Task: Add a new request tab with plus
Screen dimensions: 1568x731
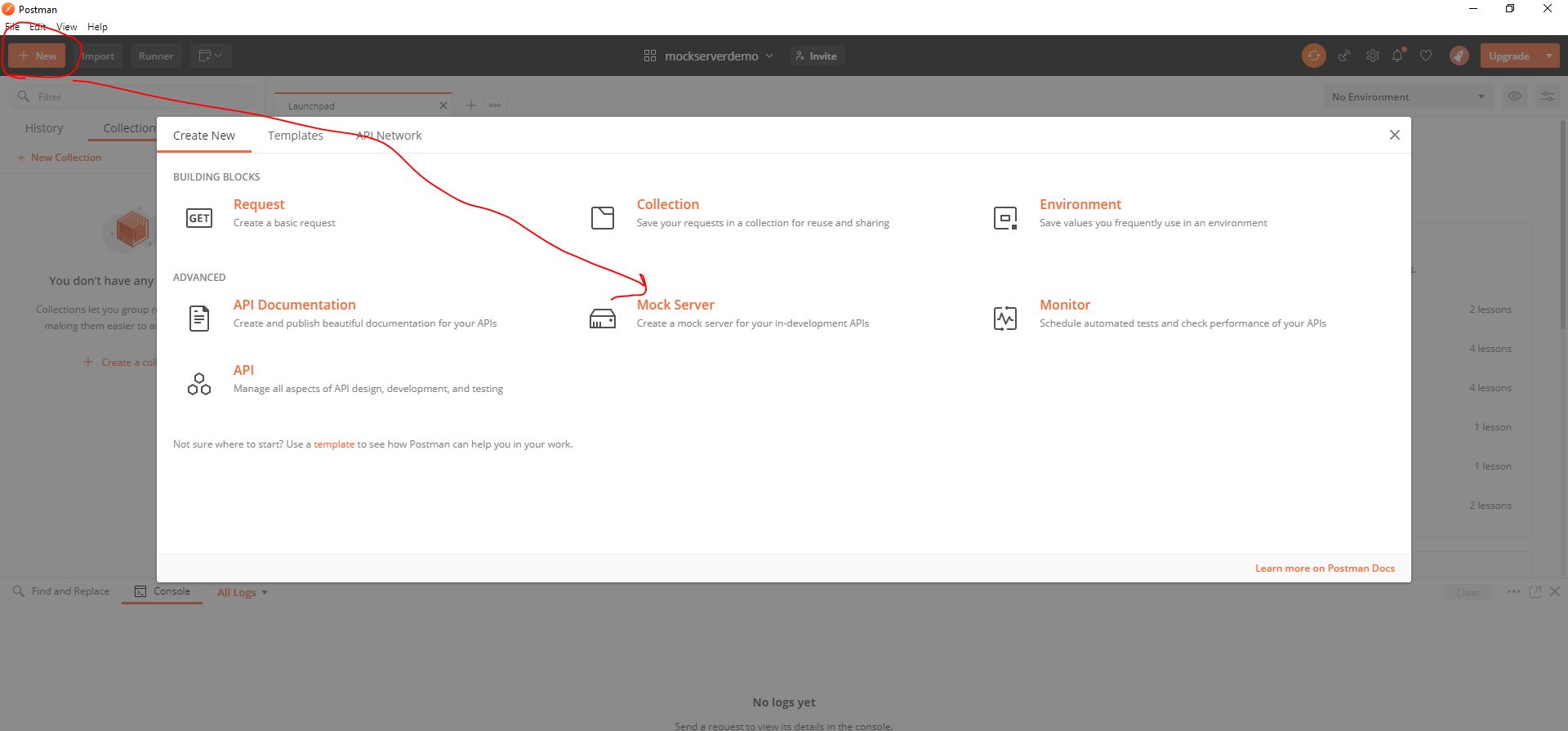Action: click(x=471, y=105)
